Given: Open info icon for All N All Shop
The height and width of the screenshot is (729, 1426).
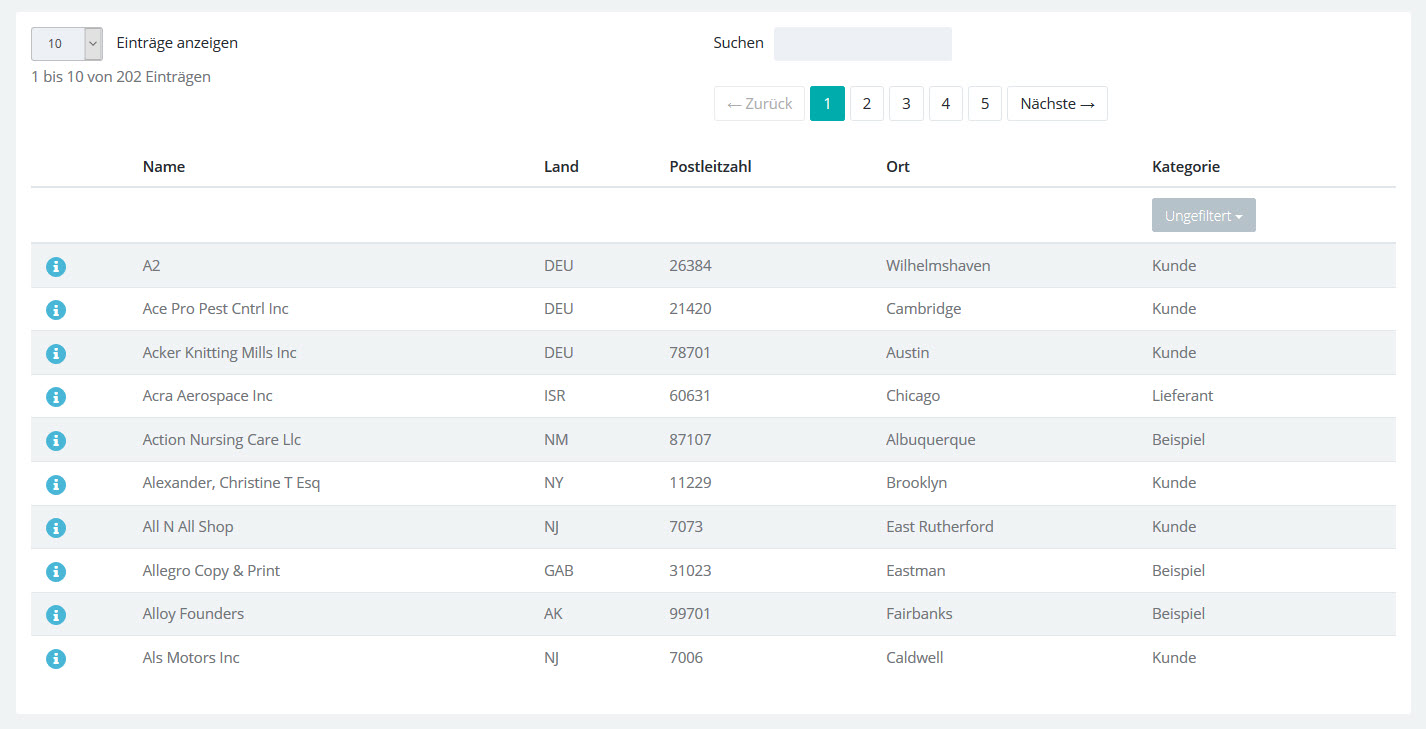Looking at the screenshot, I should click(56, 528).
